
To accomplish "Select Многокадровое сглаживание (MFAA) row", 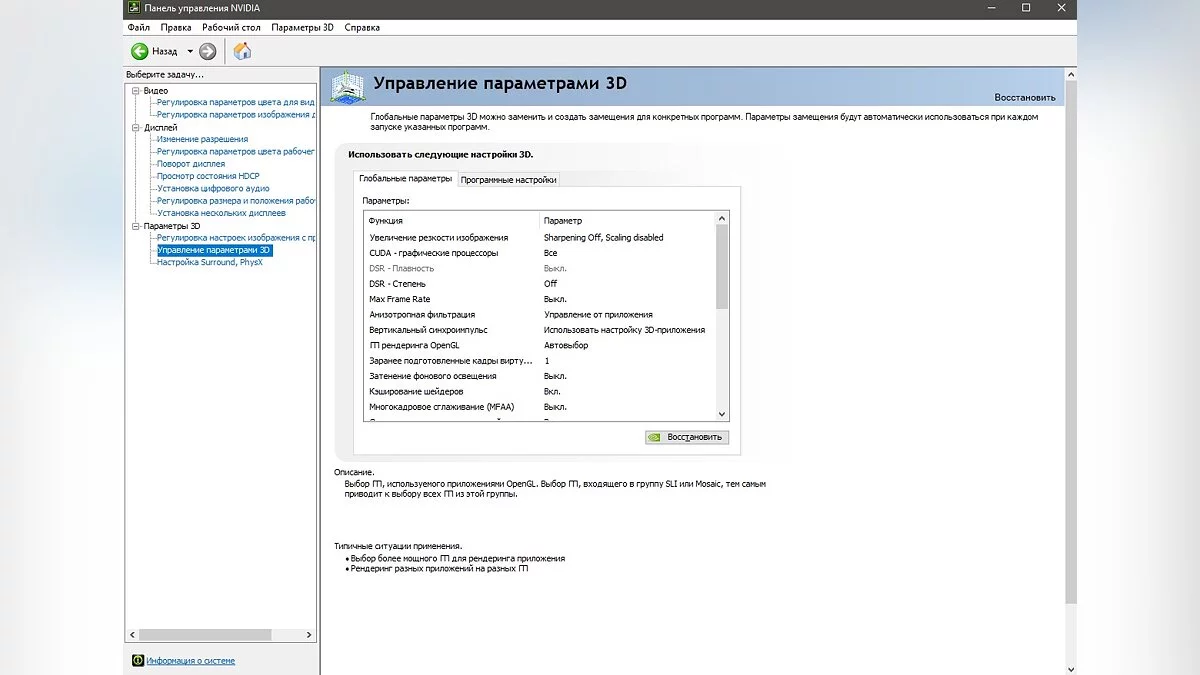I will [x=539, y=407].
